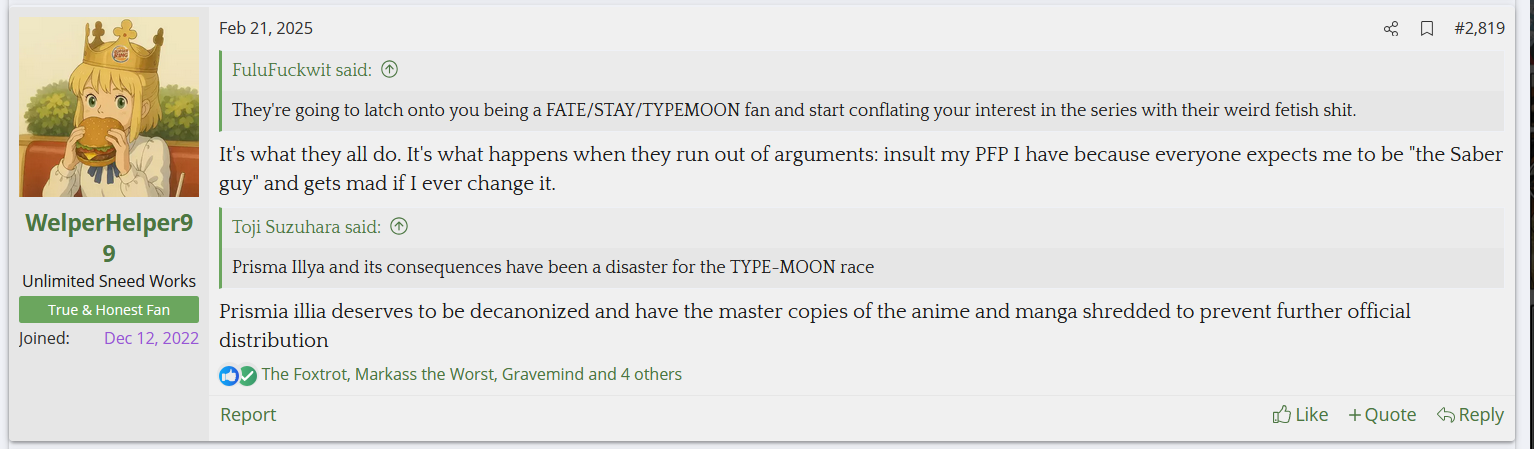Image resolution: width=1534 pixels, height=449 pixels.
Task: Reply to WelperHelper99's post
Action: [1470, 415]
